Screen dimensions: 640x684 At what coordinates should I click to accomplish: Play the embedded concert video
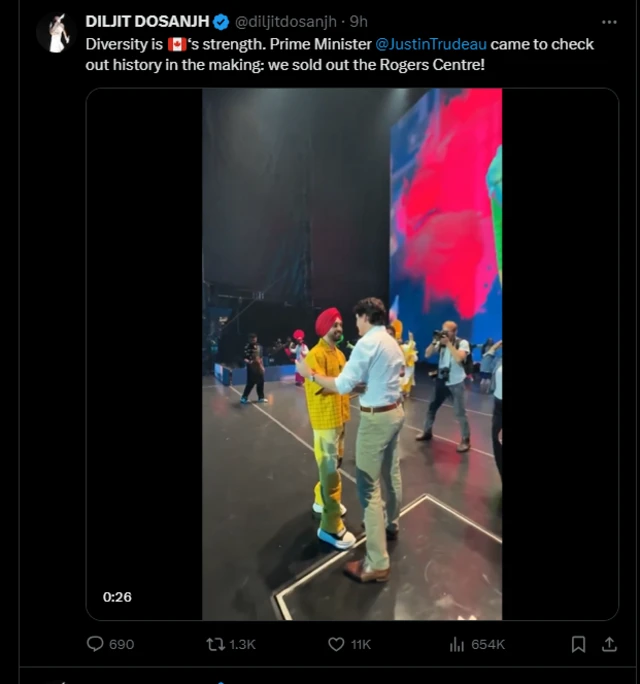click(x=352, y=354)
